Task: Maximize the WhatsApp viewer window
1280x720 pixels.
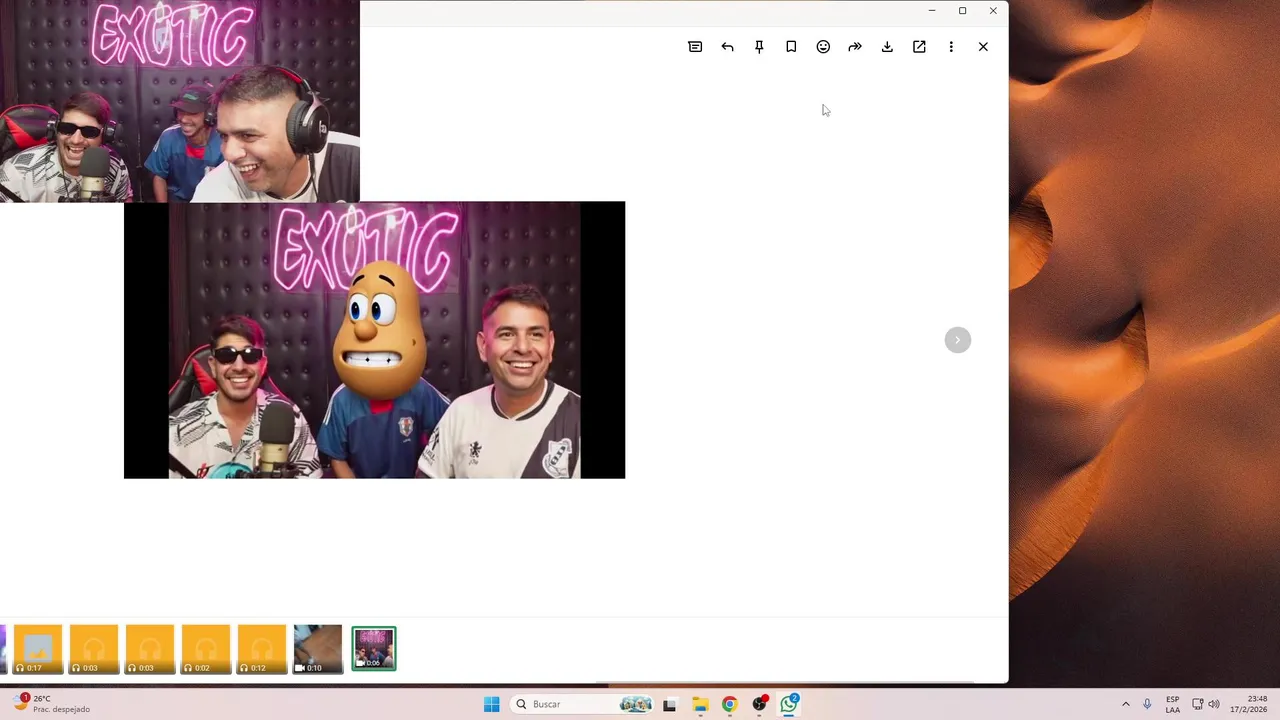Action: coord(962,11)
